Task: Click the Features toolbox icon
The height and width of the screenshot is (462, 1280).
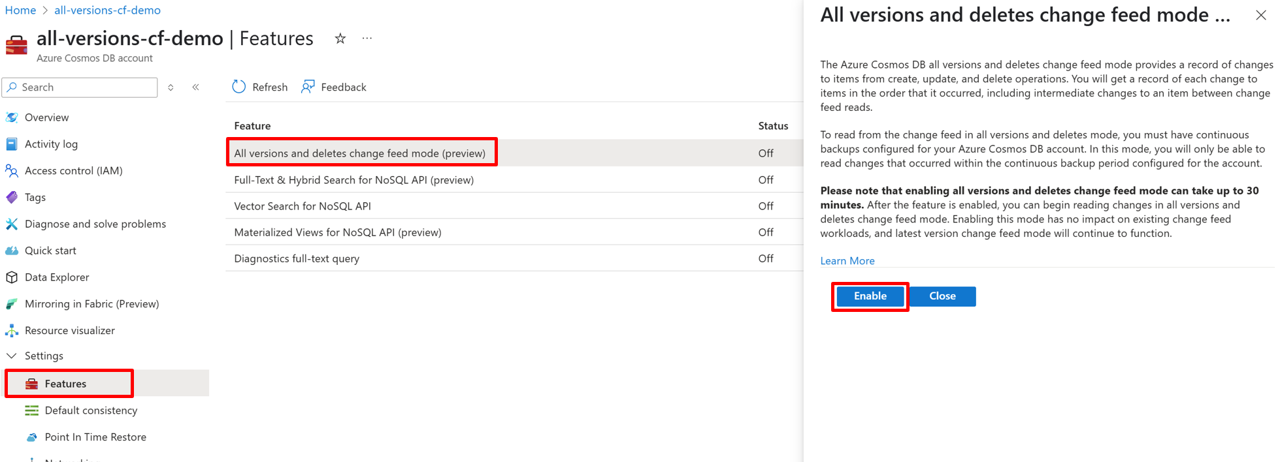Action: (32, 384)
